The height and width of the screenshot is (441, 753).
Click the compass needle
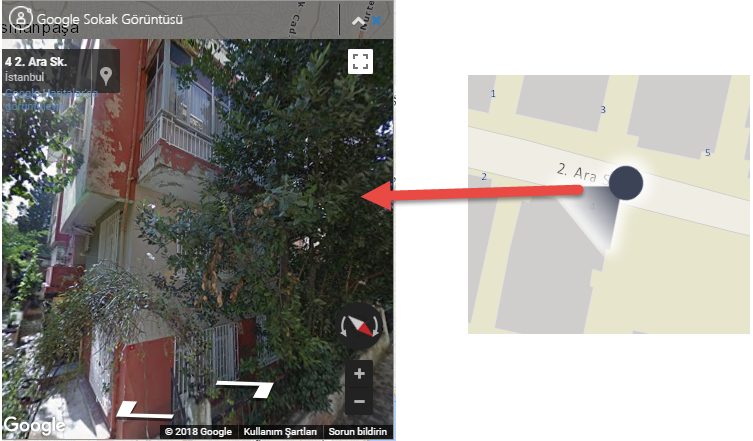pyautogui.click(x=359, y=325)
